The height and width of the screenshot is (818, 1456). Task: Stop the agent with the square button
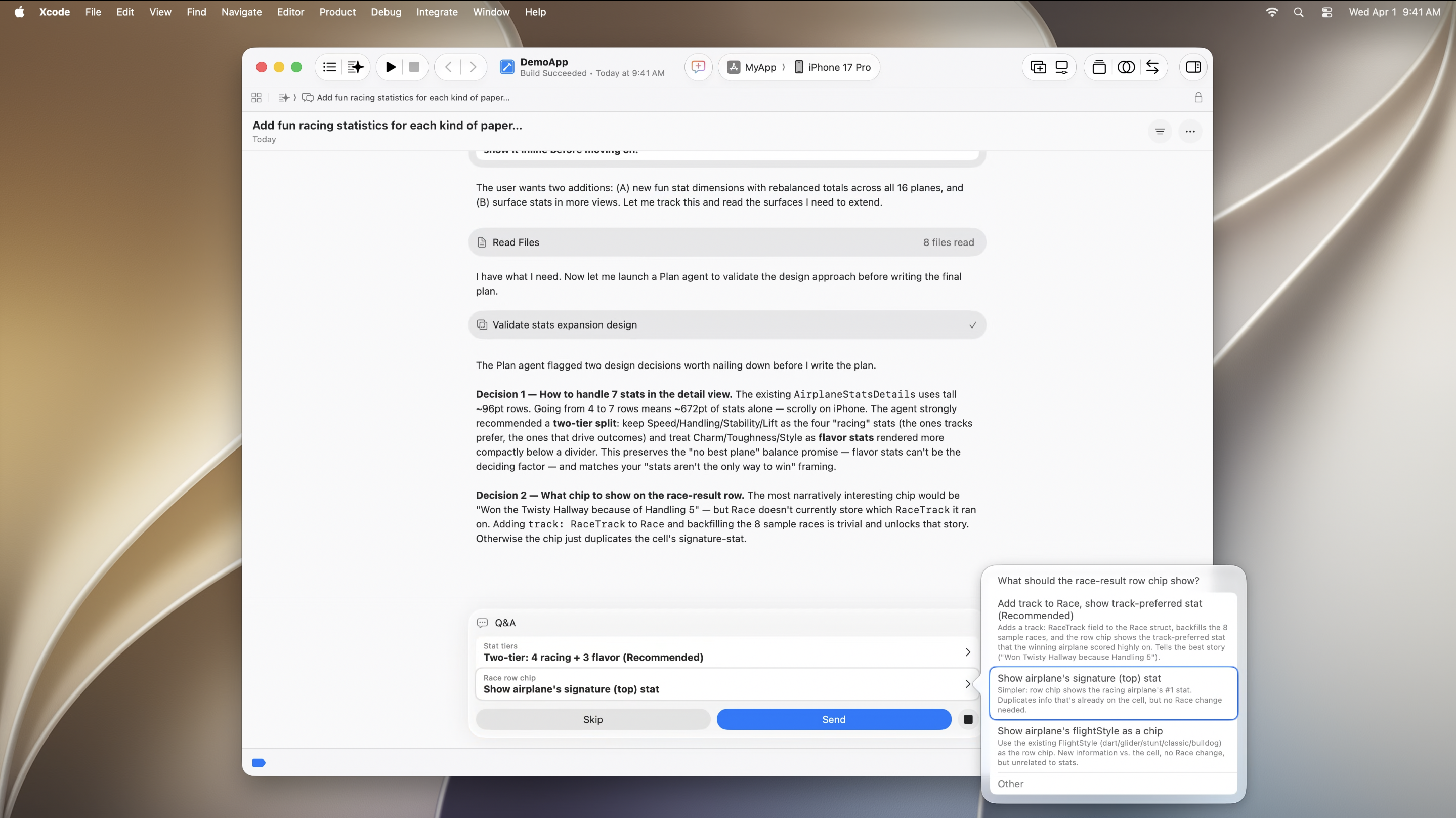968,719
